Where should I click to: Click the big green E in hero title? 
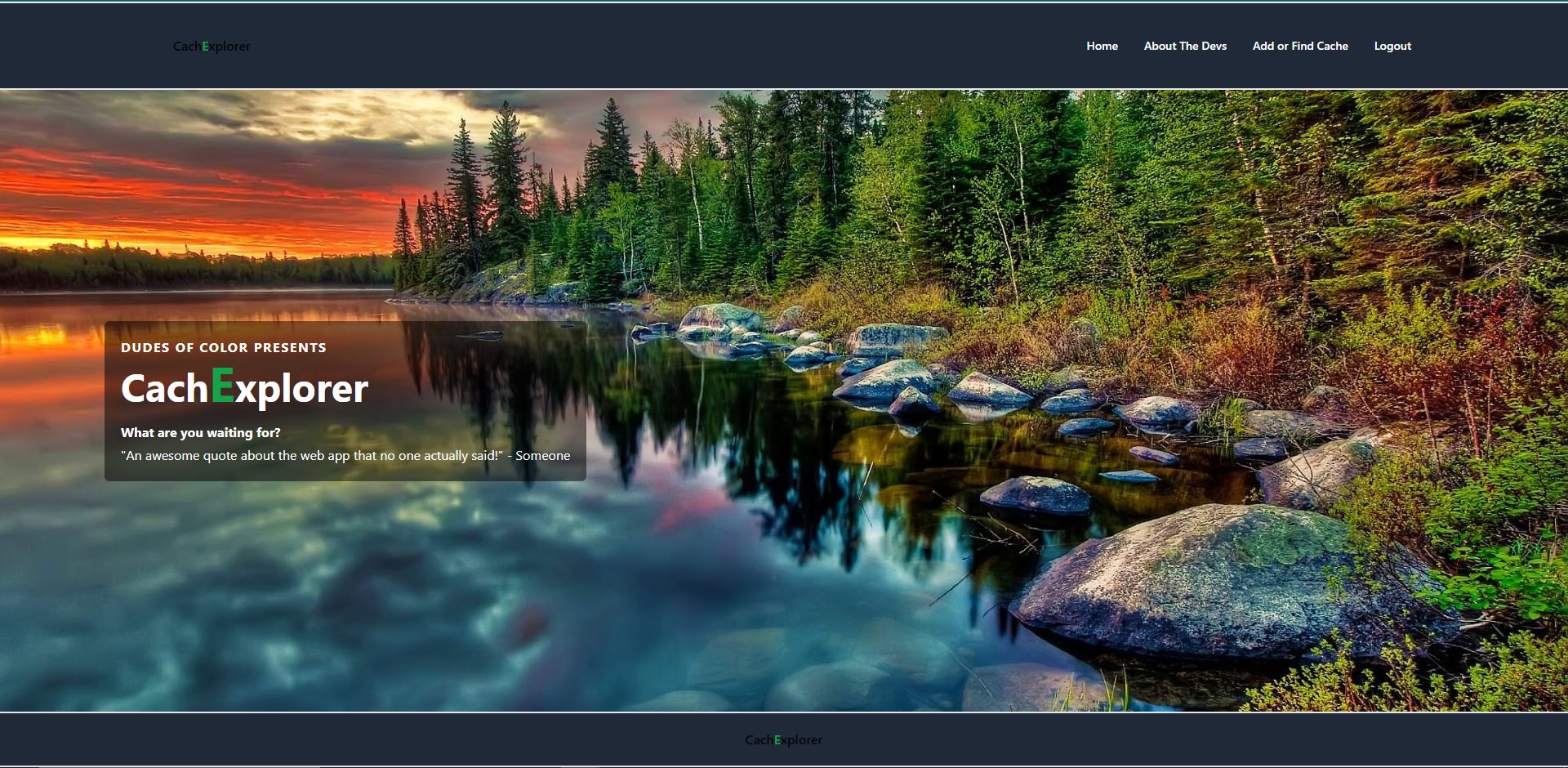222,386
